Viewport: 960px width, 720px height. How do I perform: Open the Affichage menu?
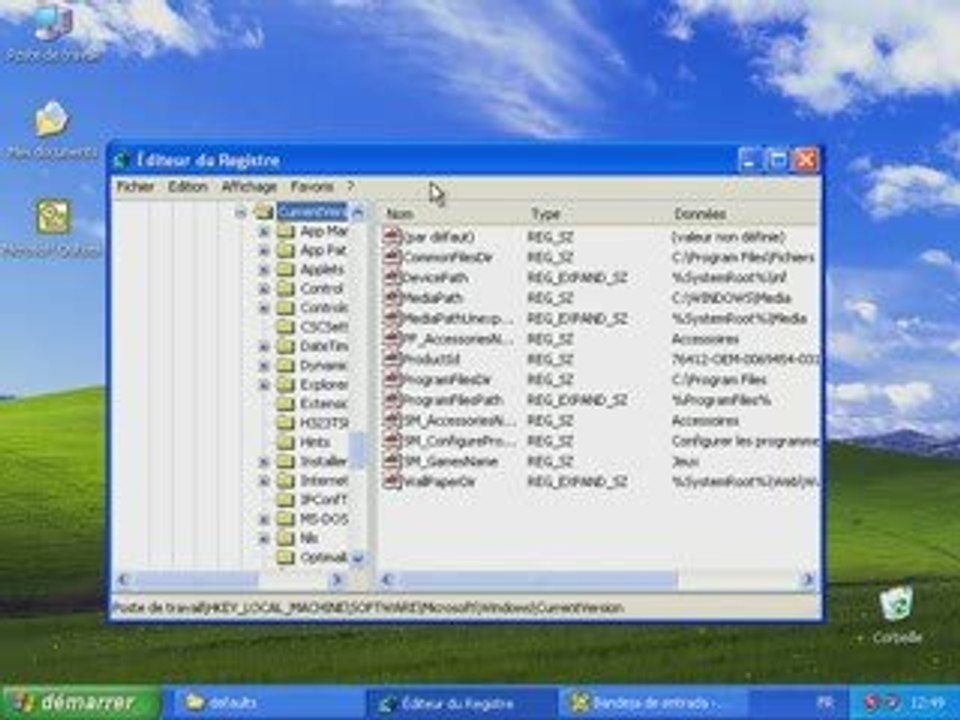(249, 187)
